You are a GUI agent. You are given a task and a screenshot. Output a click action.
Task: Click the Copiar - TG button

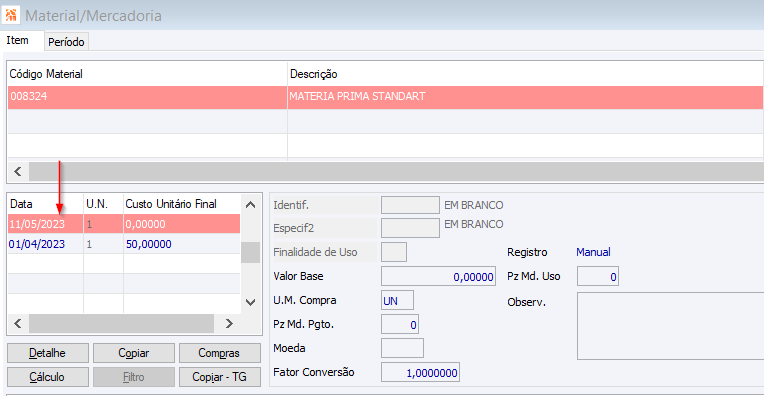click(220, 377)
